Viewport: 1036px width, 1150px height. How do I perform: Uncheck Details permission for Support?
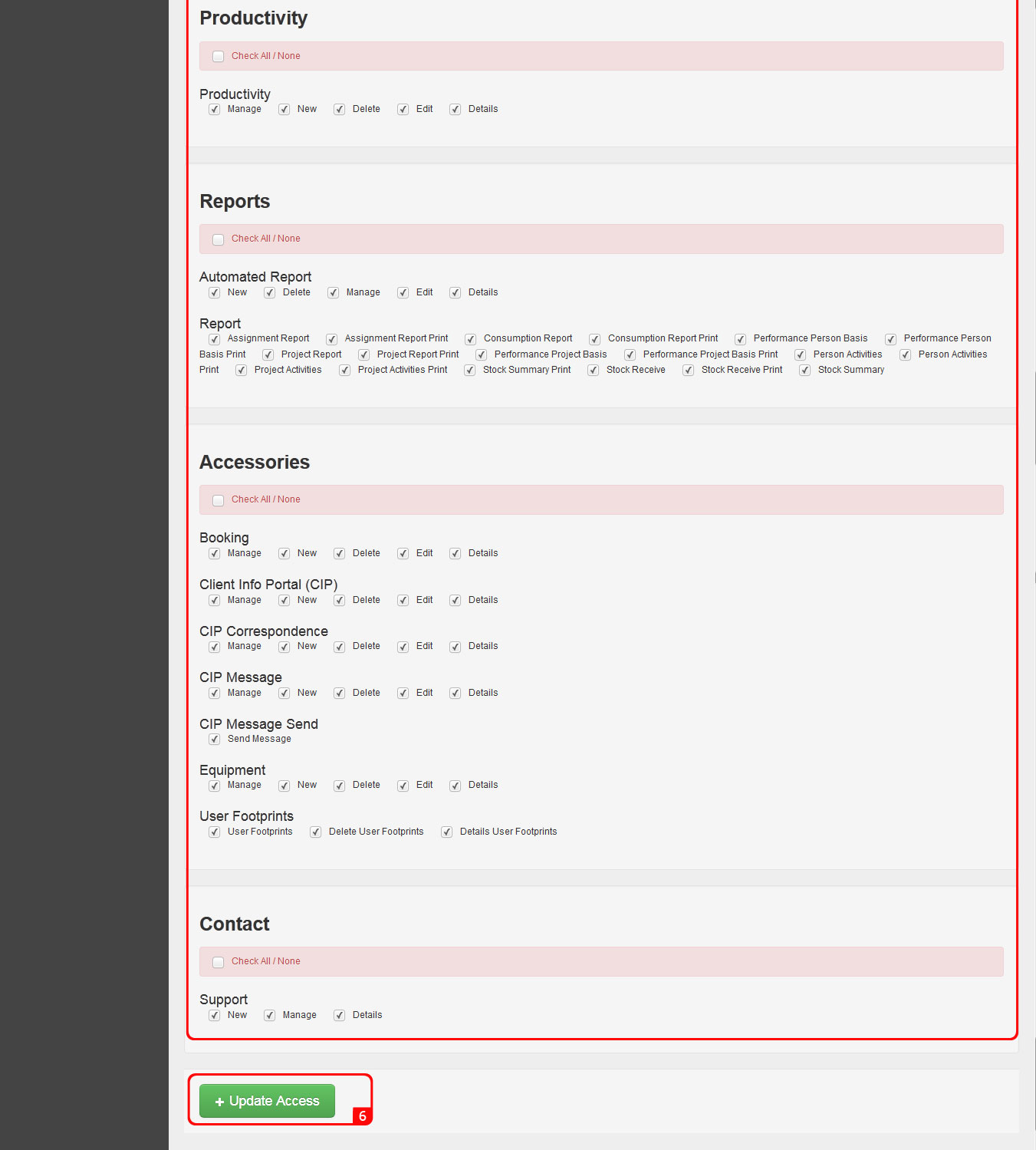(340, 1016)
